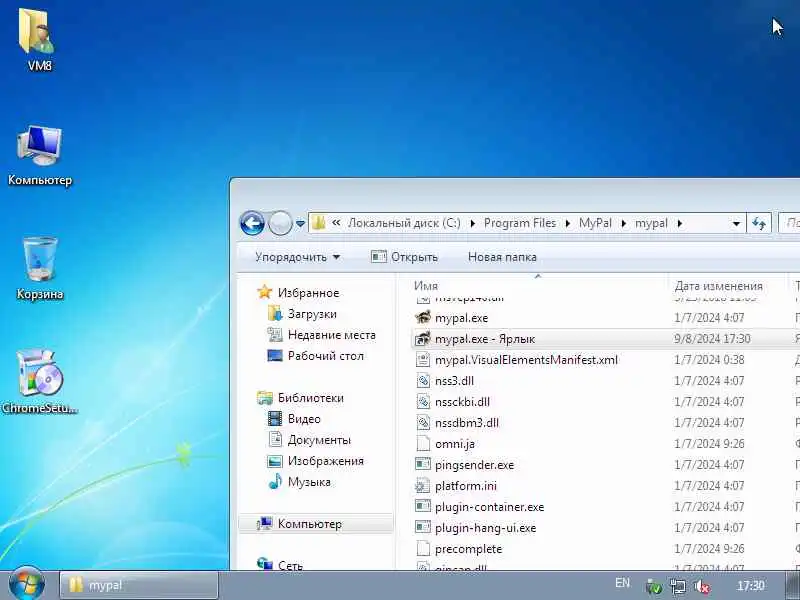The width and height of the screenshot is (800, 600).
Task: Open the Компьютер desktop icon
Action: point(39,156)
